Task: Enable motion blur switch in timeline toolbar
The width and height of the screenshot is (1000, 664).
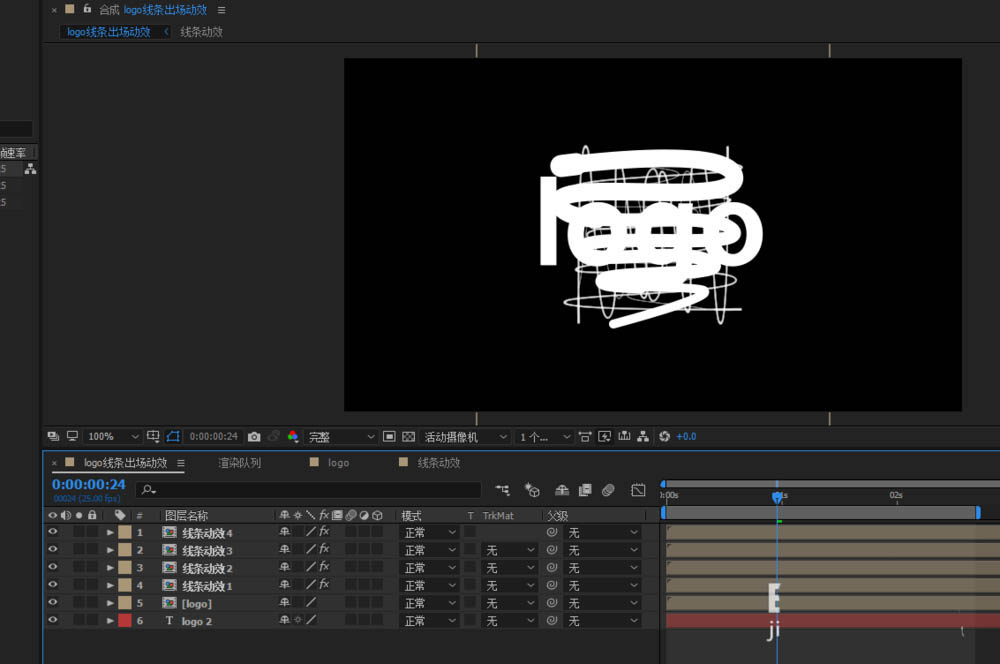Action: [608, 490]
